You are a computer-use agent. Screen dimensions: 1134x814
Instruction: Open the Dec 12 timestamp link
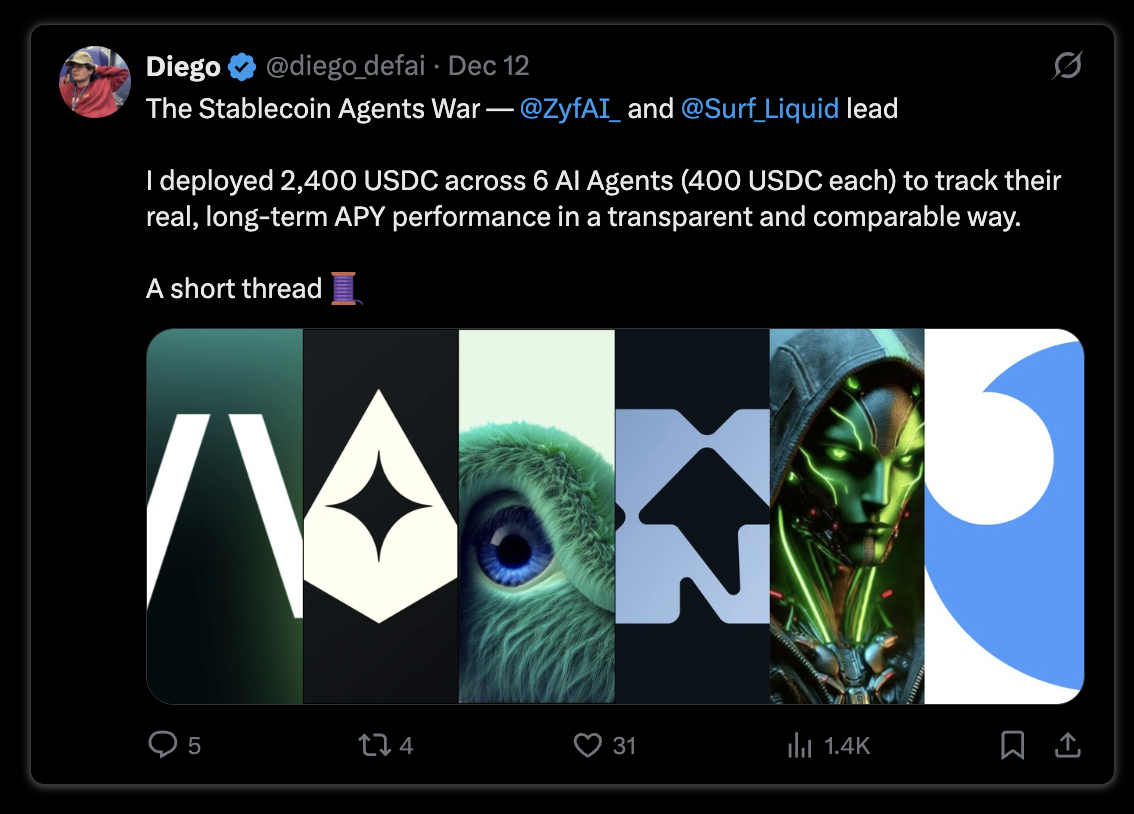click(x=488, y=67)
